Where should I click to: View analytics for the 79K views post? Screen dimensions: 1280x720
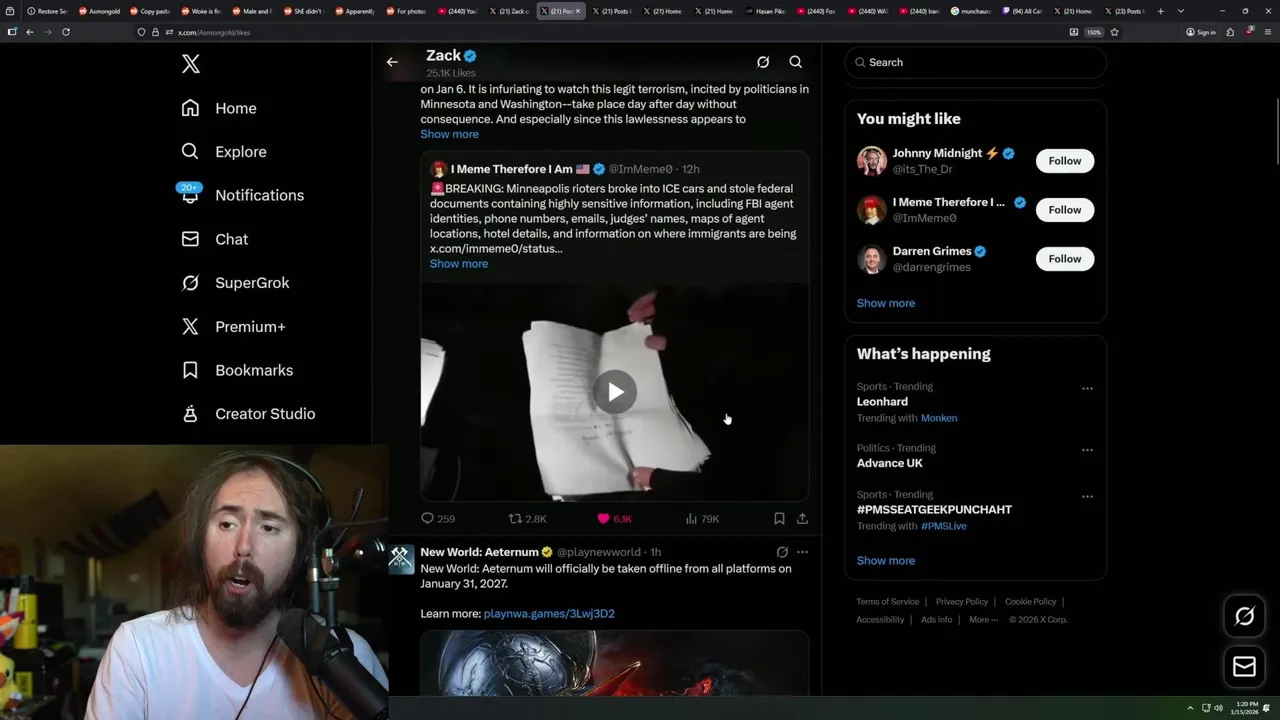702,519
